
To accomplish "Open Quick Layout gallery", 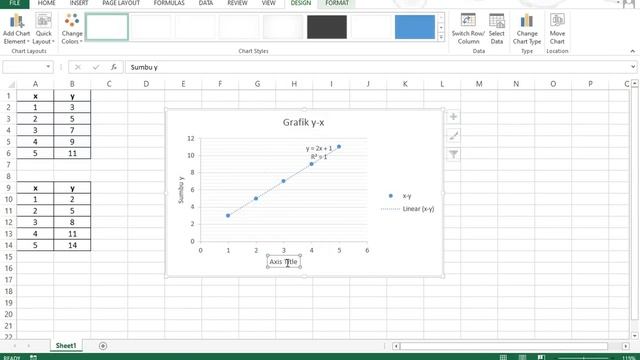I will [43, 29].
